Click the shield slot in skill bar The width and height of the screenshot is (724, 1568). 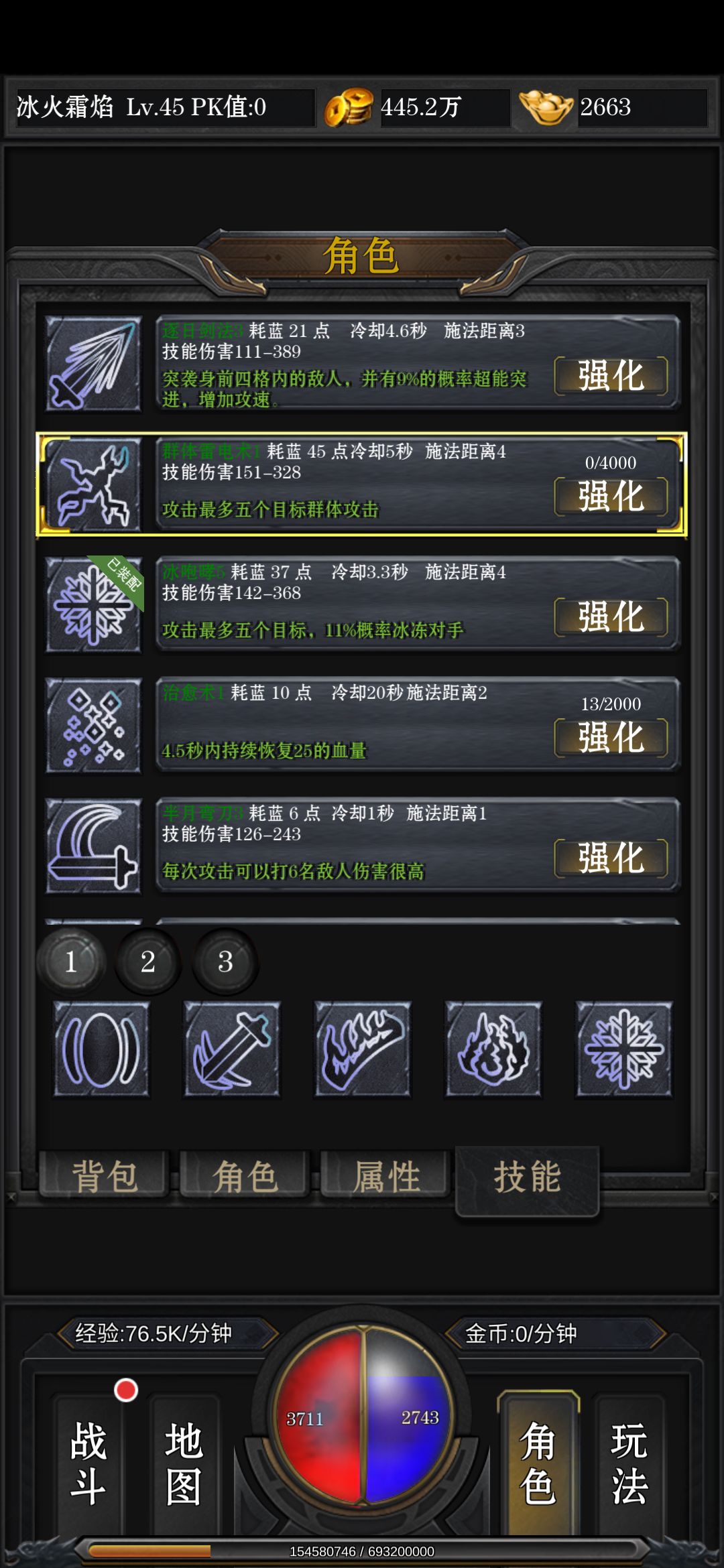[101, 1049]
